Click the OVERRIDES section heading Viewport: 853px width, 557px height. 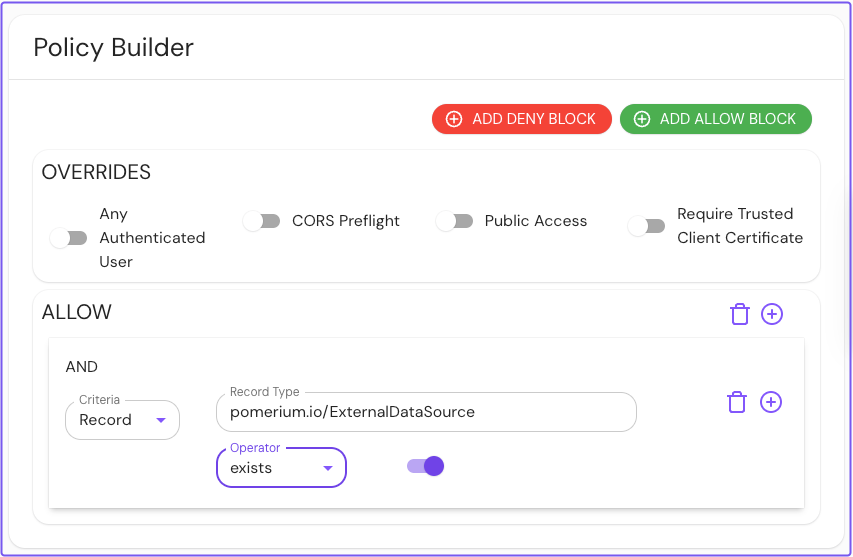[96, 172]
